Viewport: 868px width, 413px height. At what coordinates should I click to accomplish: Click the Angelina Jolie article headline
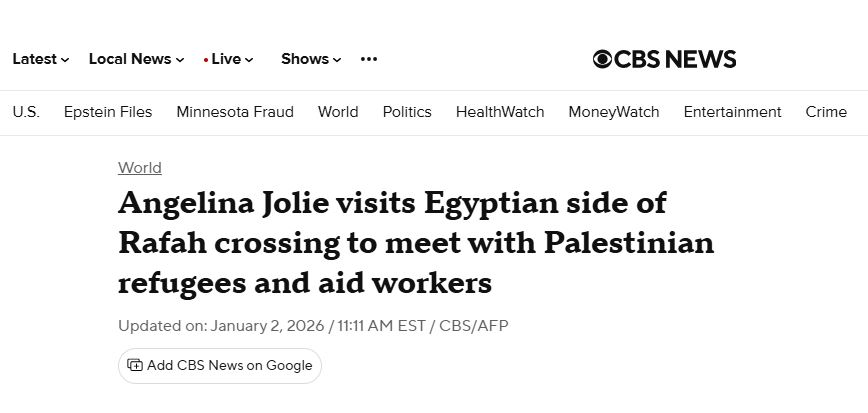pos(416,243)
